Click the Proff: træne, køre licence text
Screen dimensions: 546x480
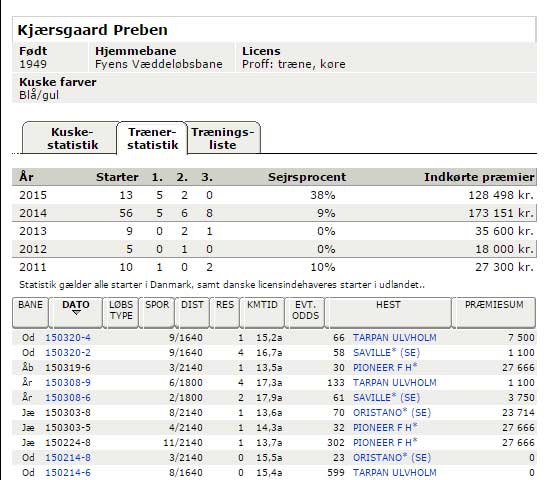point(294,64)
